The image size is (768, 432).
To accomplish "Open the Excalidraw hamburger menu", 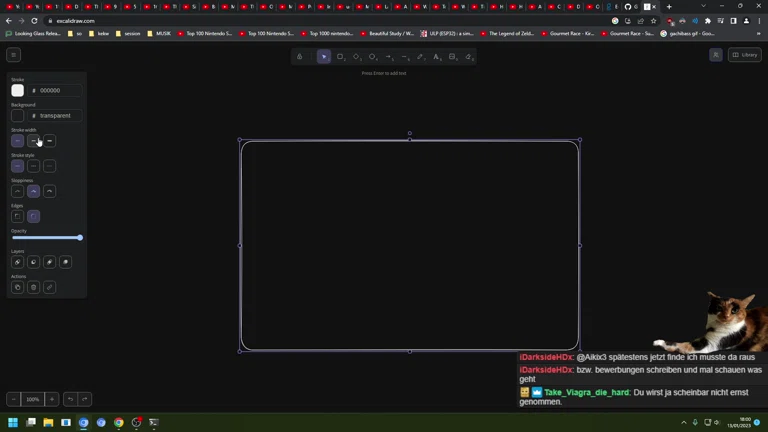I will [x=14, y=55].
